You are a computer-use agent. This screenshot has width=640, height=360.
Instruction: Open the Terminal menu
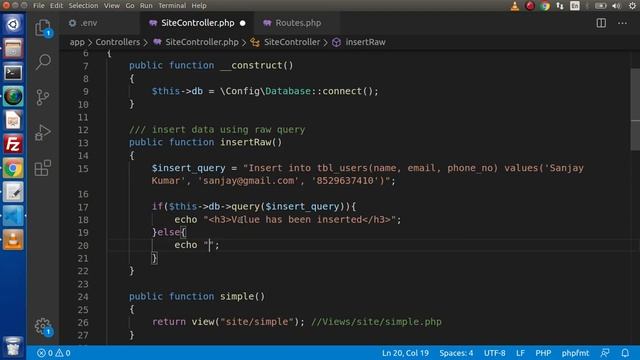pos(172,6)
